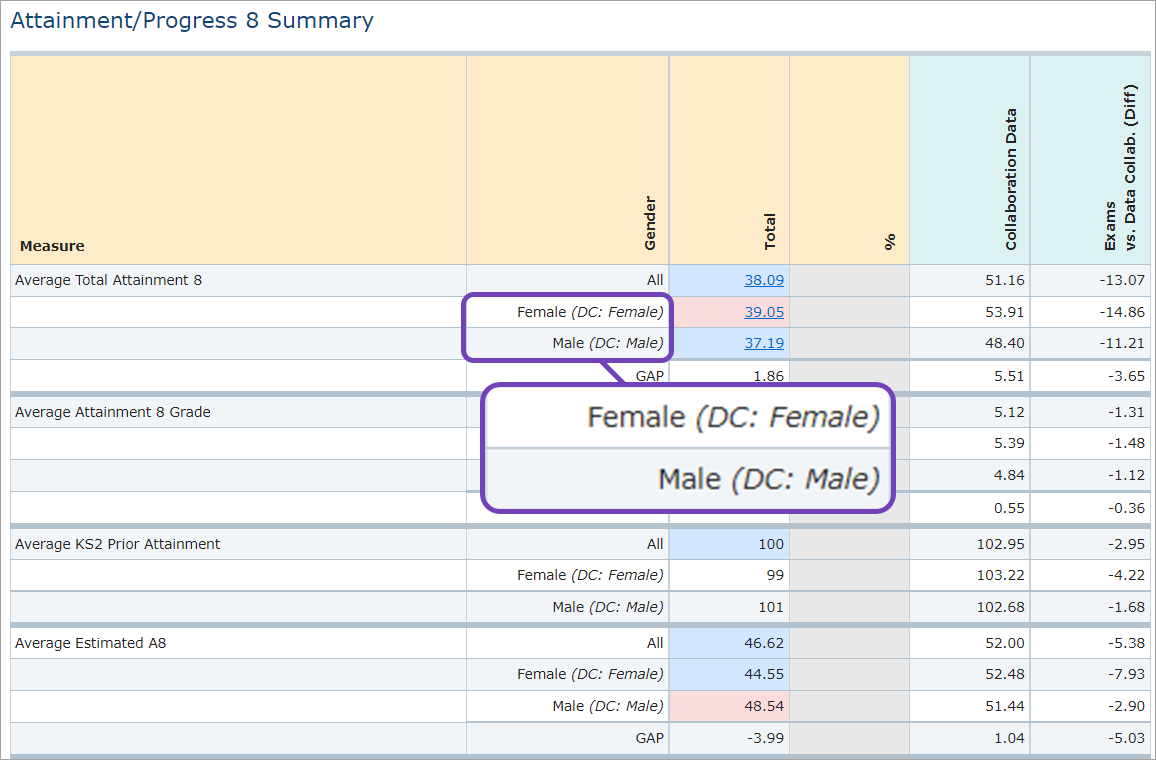1156x760 pixels.
Task: Click the pink 48.54 male estimated cell
Action: click(x=764, y=706)
